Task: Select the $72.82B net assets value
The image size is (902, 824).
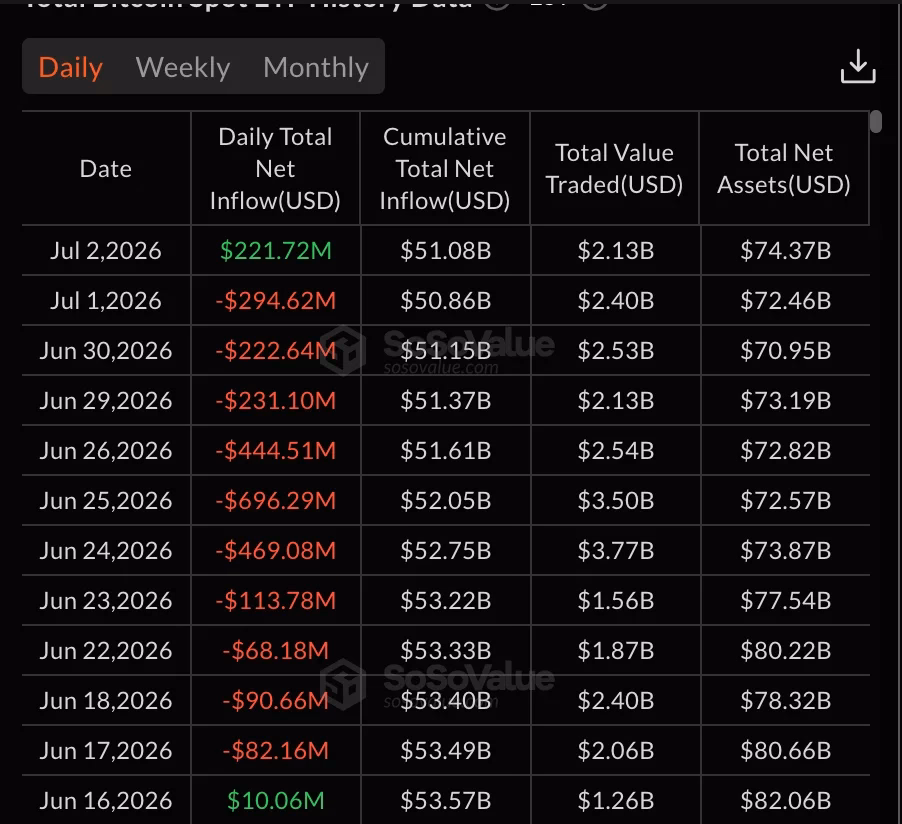Action: [786, 451]
